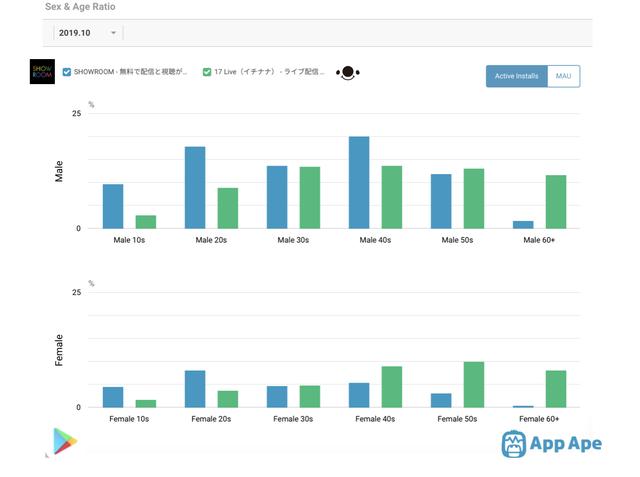Image resolution: width=640 pixels, height=477 pixels.
Task: Click the green Female 50s bar
Action: click(474, 384)
